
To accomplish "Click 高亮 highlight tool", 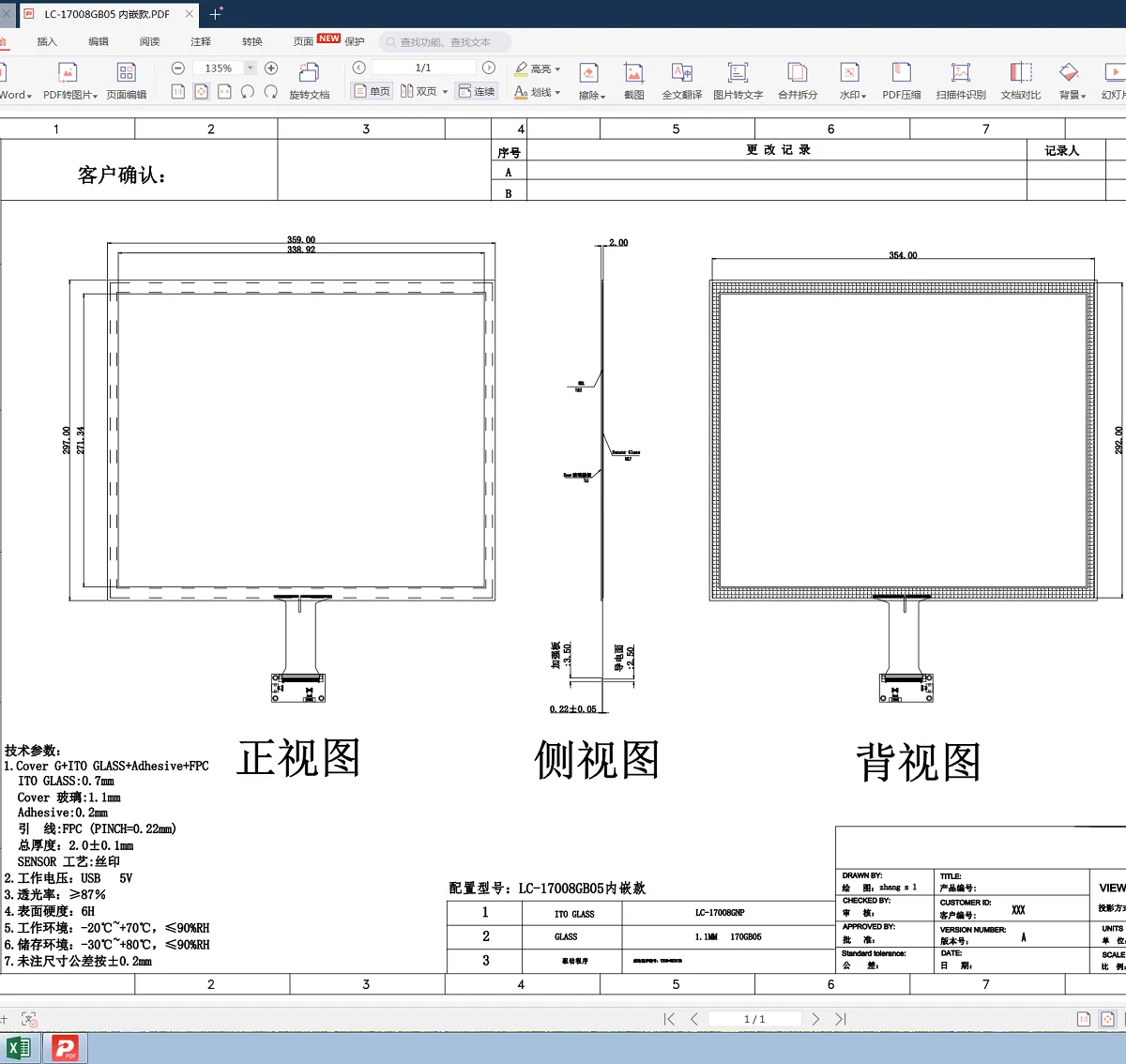I will click(x=532, y=68).
